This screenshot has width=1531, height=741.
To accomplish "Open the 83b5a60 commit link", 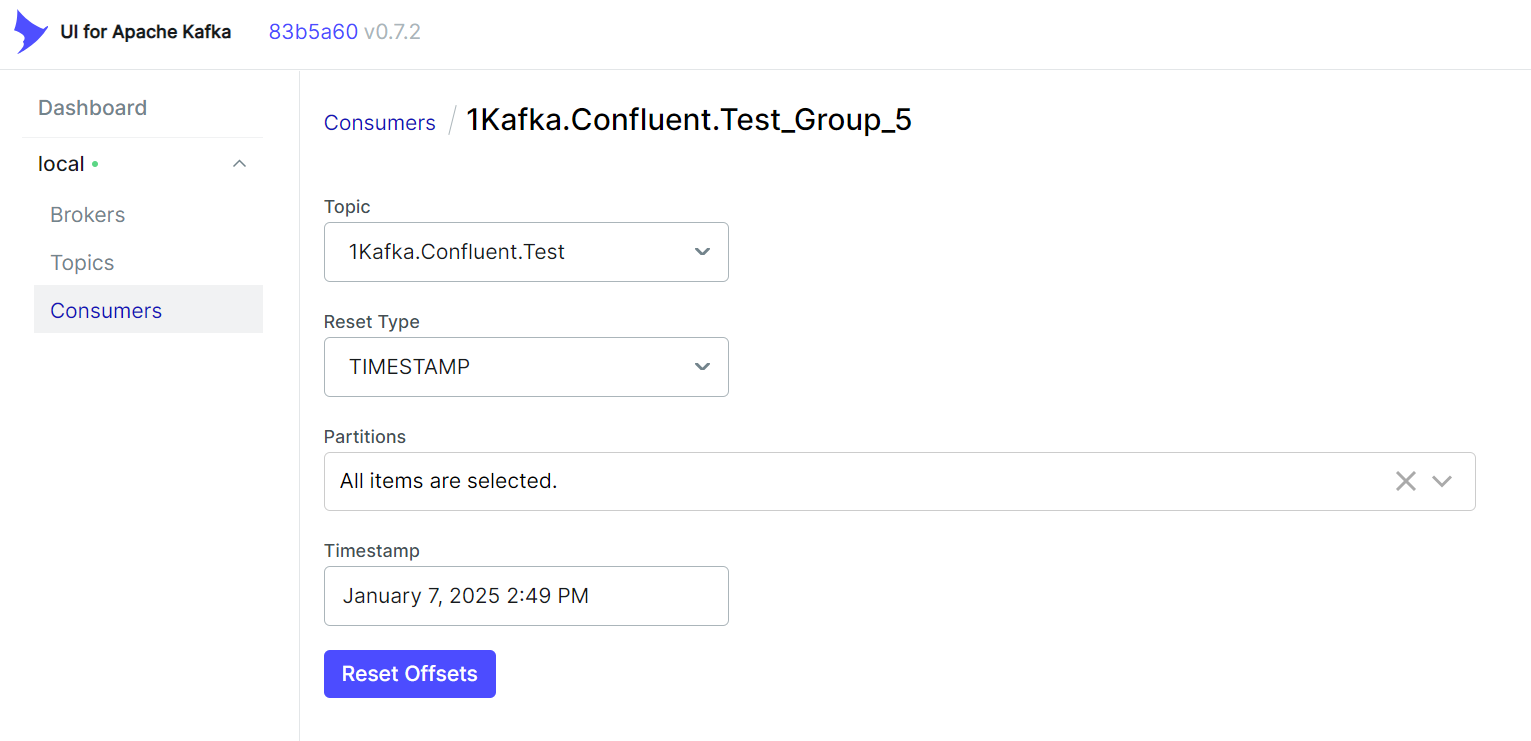I will coord(313,32).
